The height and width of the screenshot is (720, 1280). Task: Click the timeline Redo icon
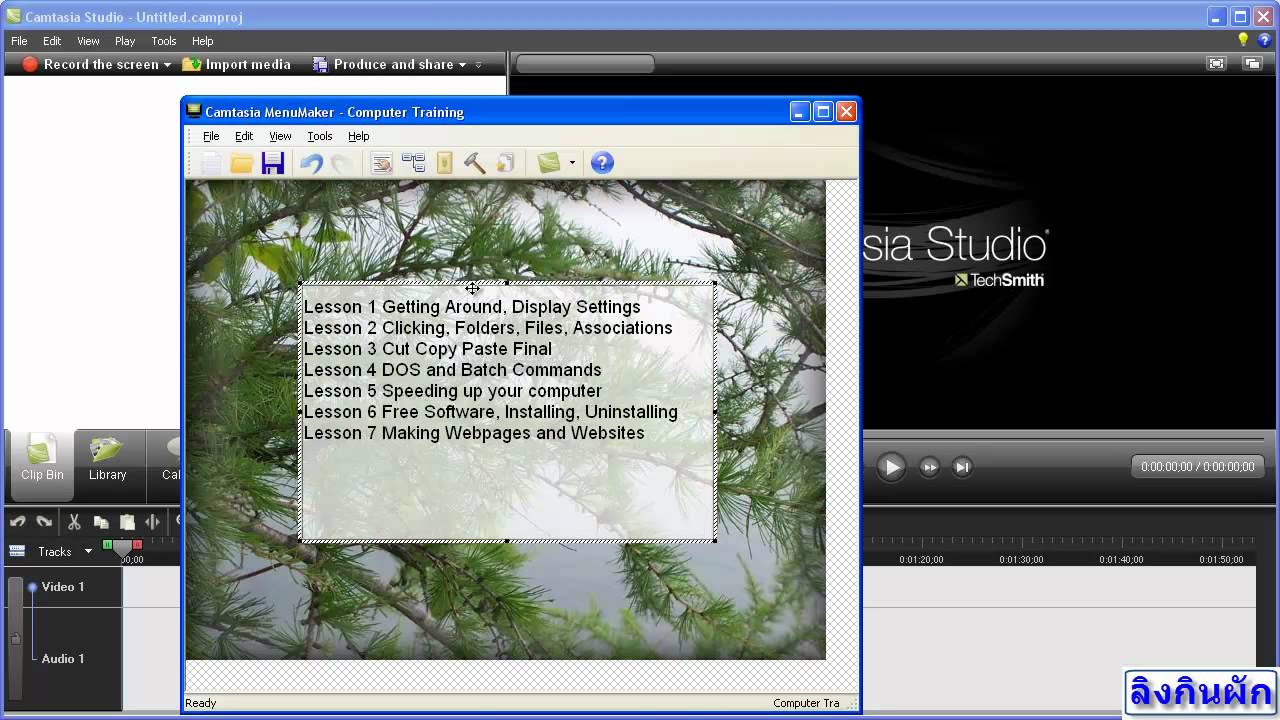(x=44, y=522)
